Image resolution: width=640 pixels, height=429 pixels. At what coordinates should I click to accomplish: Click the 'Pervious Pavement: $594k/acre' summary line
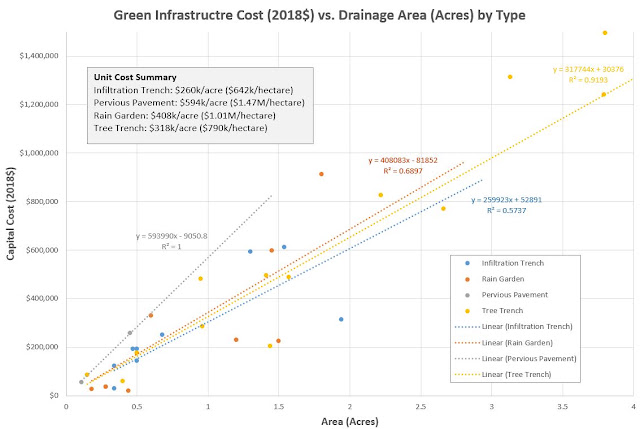pyautogui.click(x=199, y=103)
